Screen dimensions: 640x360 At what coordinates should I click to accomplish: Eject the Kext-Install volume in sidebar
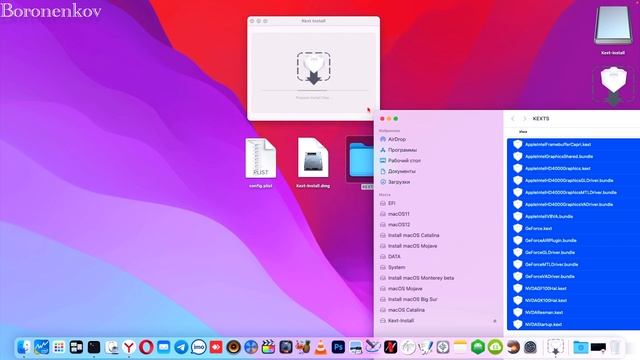495,321
